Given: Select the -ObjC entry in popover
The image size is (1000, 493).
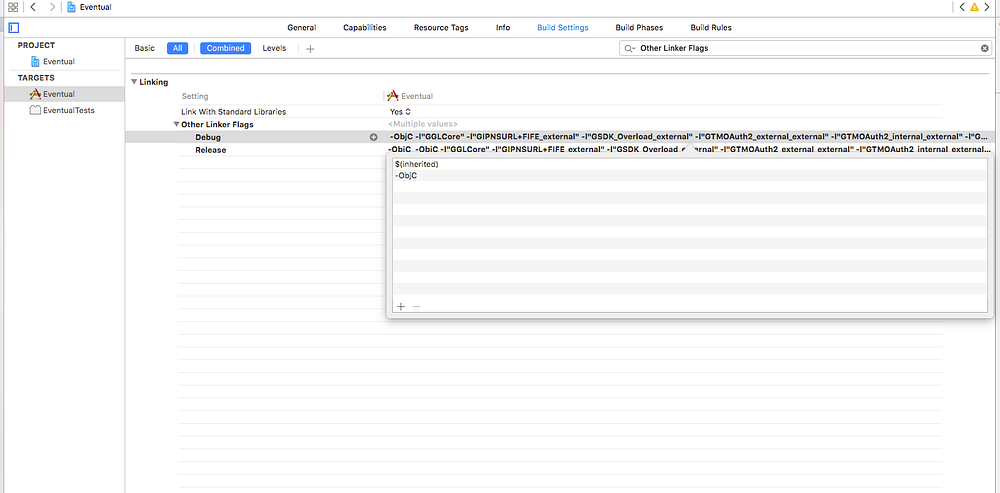Looking at the screenshot, I should 689,175.
